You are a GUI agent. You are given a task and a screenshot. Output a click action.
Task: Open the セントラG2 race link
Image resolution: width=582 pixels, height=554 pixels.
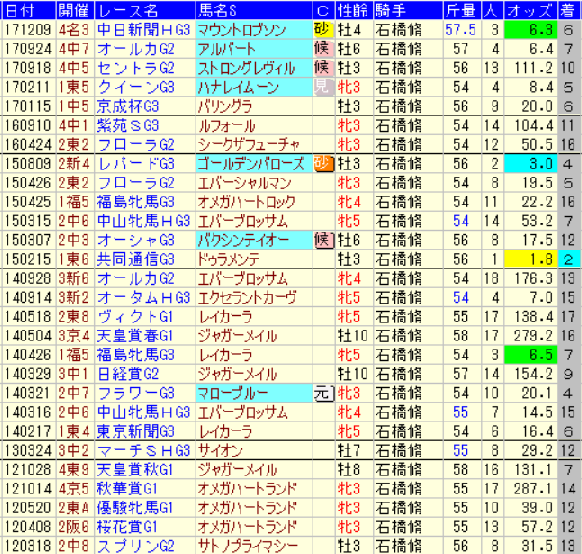(x=135, y=68)
